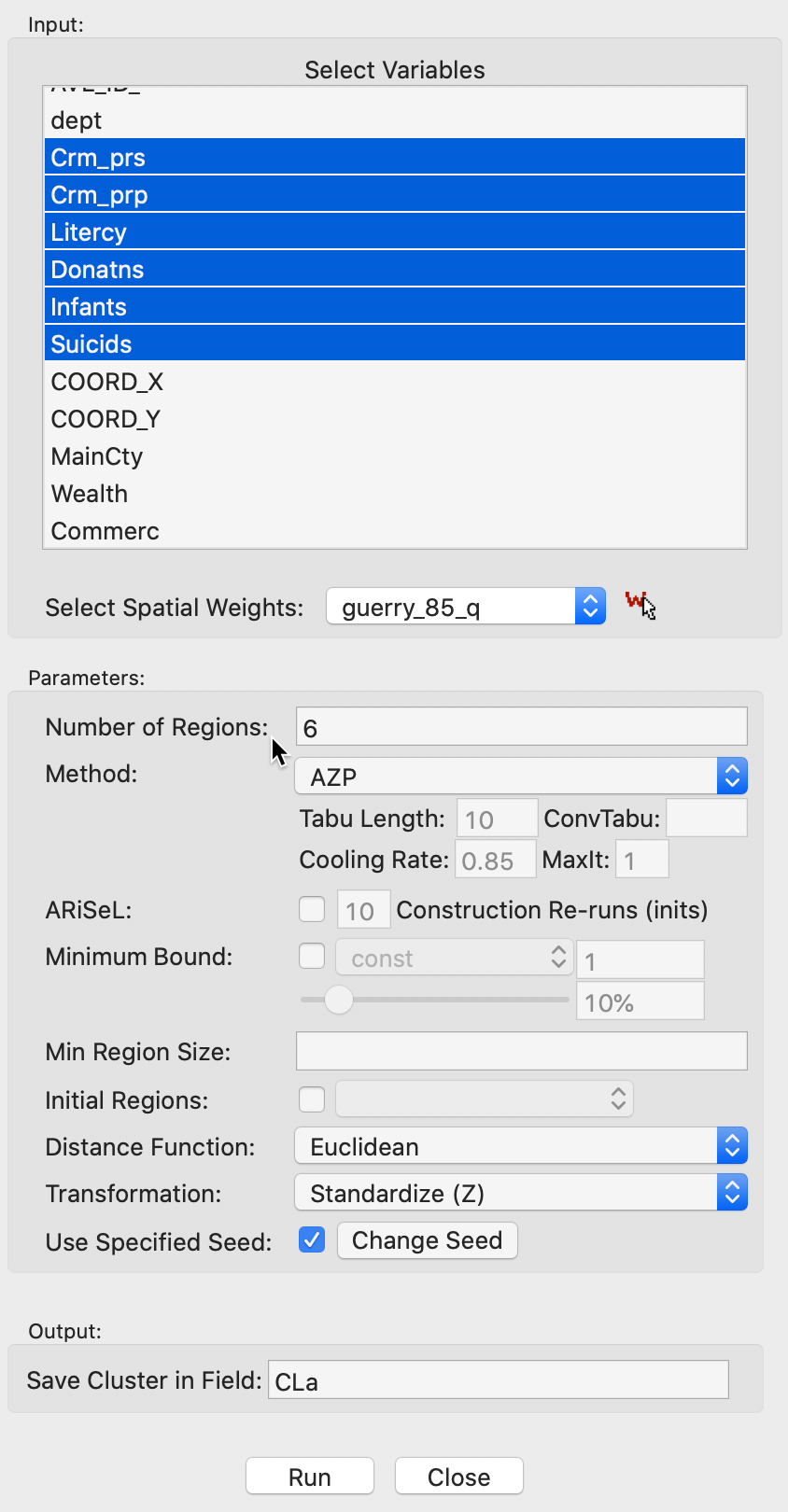Click the Tabu Length field
Viewport: 788px width, 1512px height.
[x=498, y=819]
